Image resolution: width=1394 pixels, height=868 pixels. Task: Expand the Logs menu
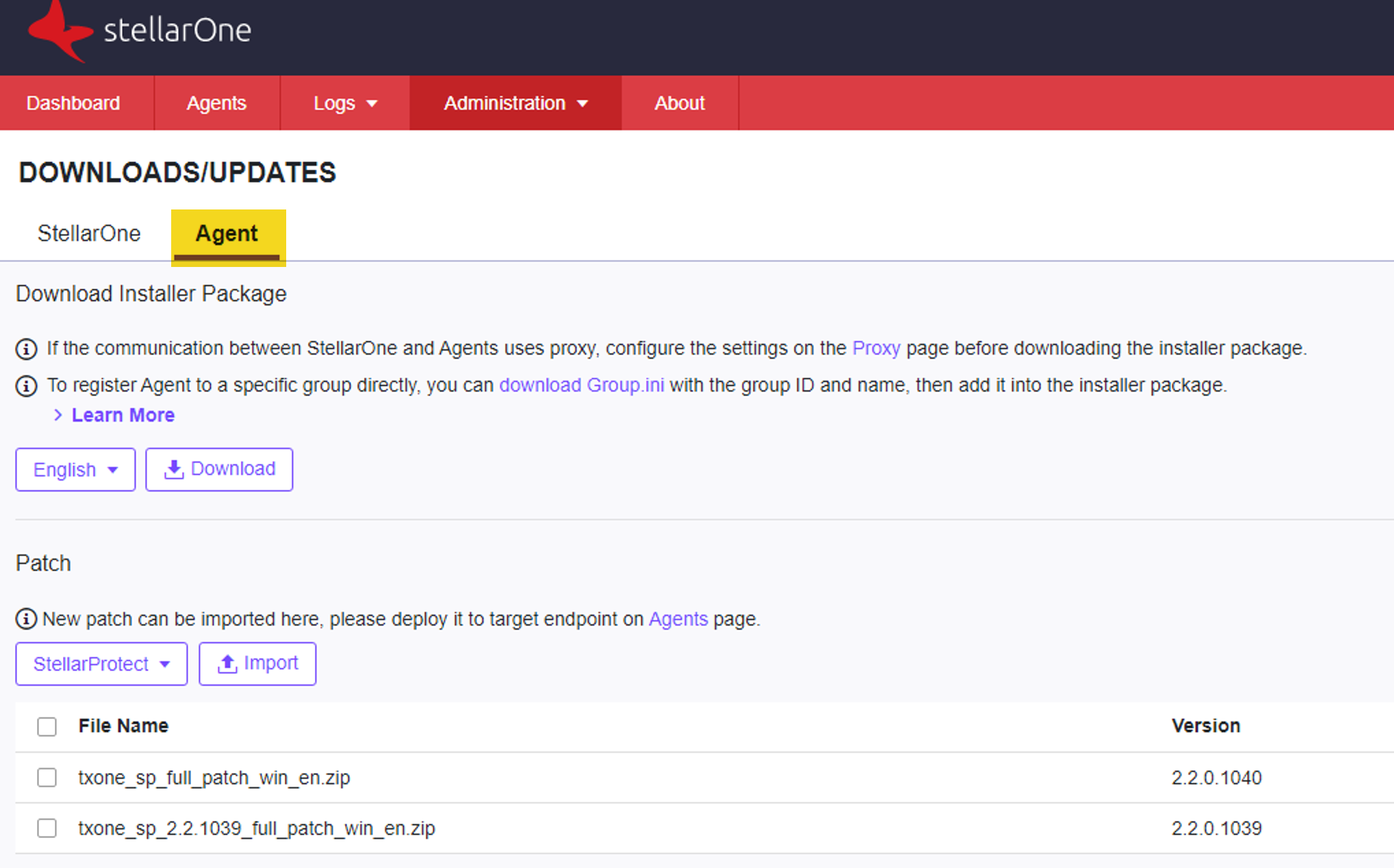coord(344,103)
